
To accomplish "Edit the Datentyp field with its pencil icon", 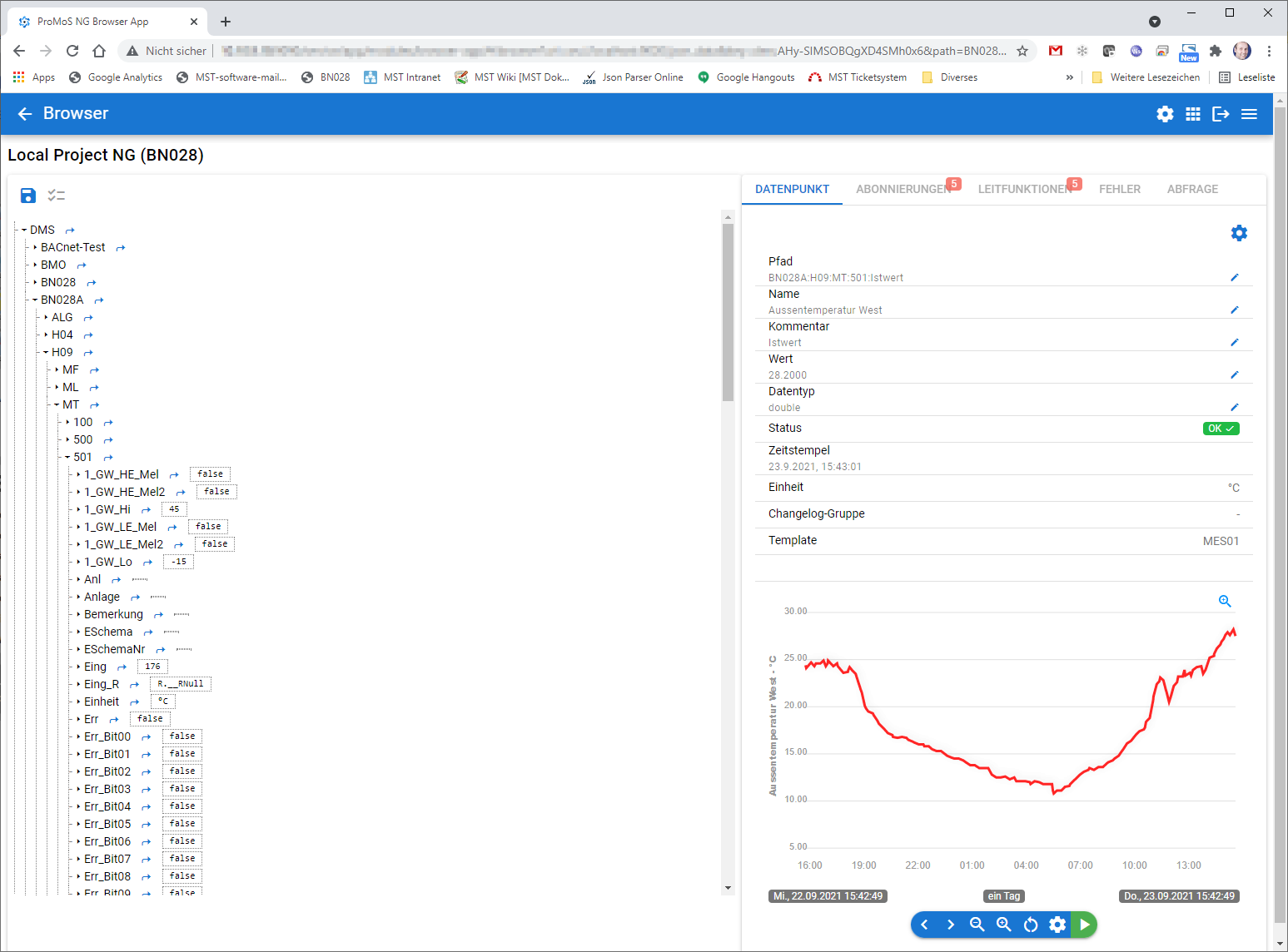I will tap(1235, 407).
